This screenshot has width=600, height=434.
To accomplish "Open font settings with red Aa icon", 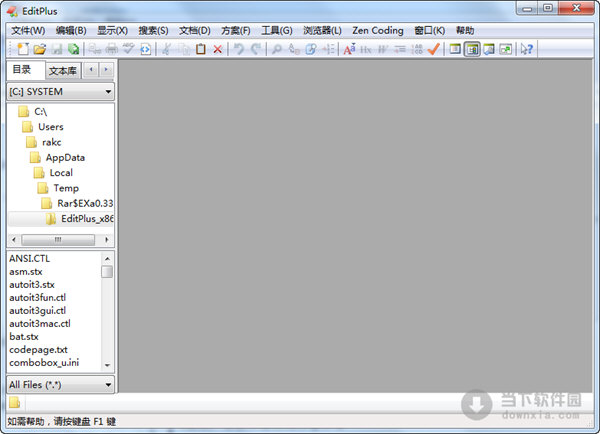I will point(349,49).
